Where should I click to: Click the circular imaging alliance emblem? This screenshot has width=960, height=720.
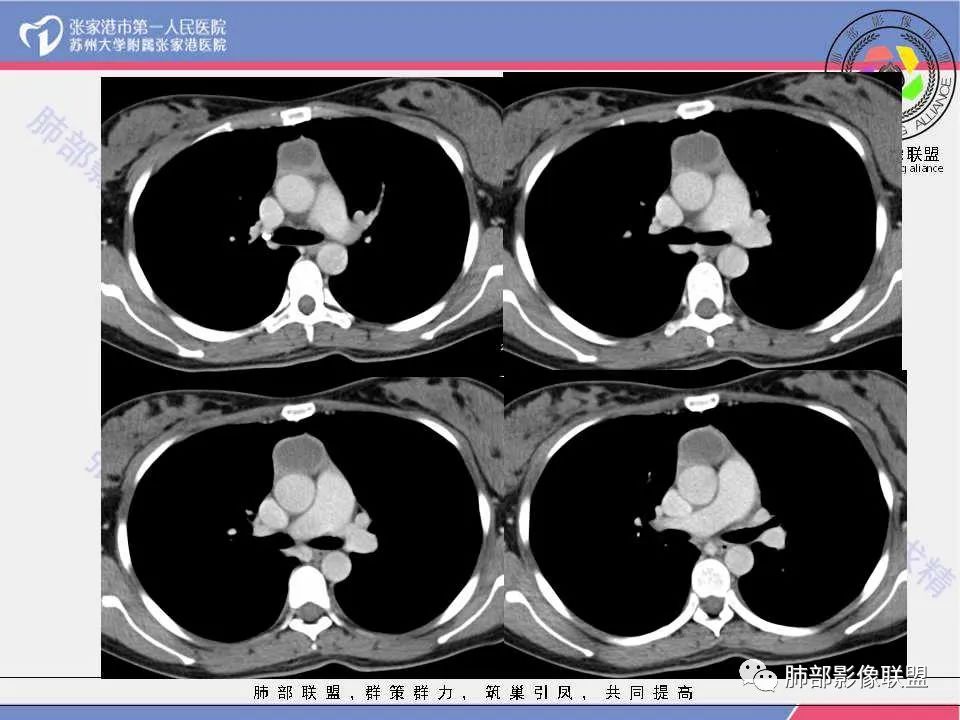(891, 69)
